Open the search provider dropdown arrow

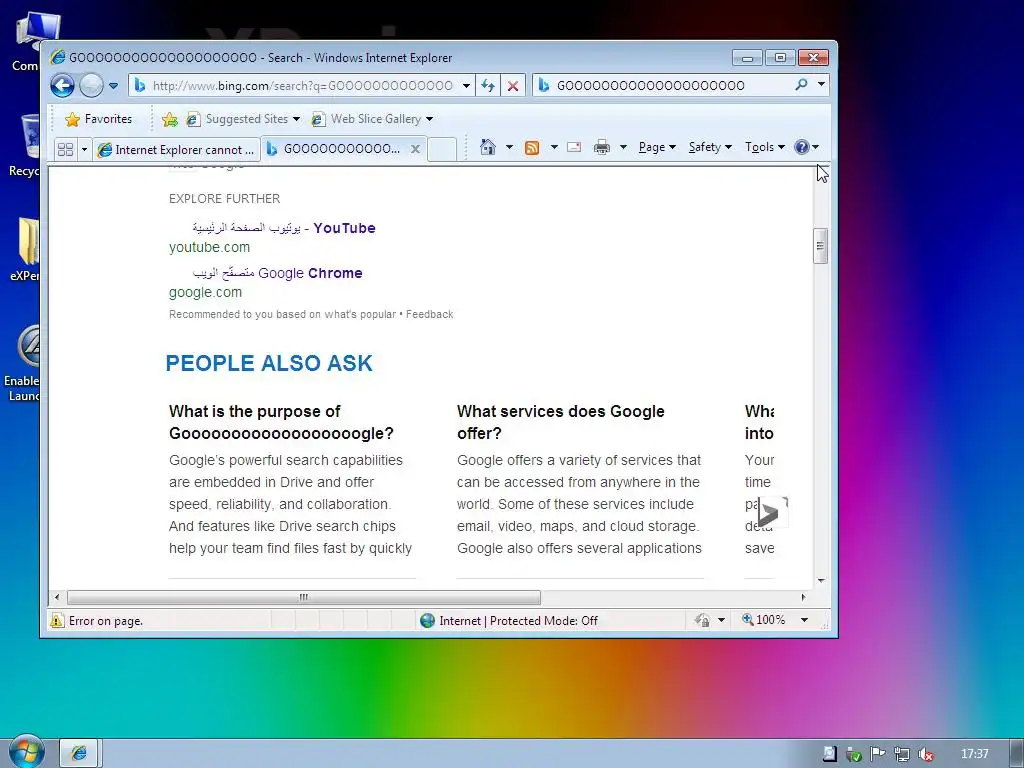pos(821,85)
